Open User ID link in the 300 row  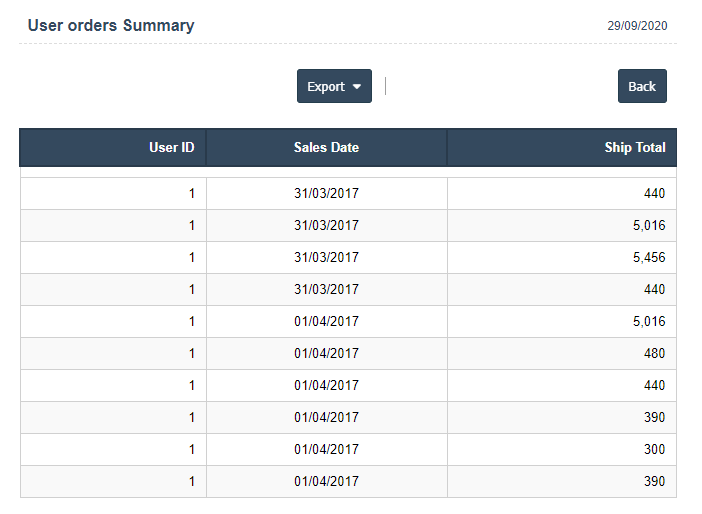(x=191, y=450)
